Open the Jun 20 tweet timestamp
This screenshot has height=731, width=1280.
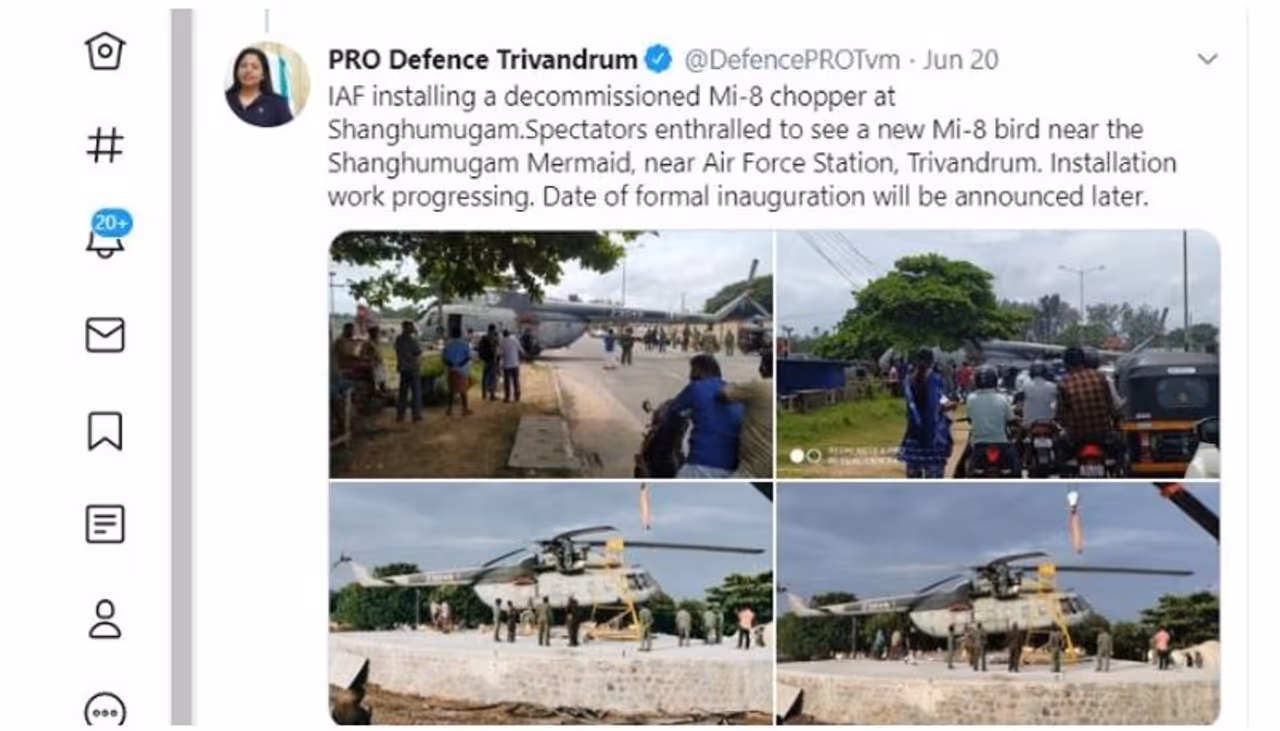click(960, 60)
